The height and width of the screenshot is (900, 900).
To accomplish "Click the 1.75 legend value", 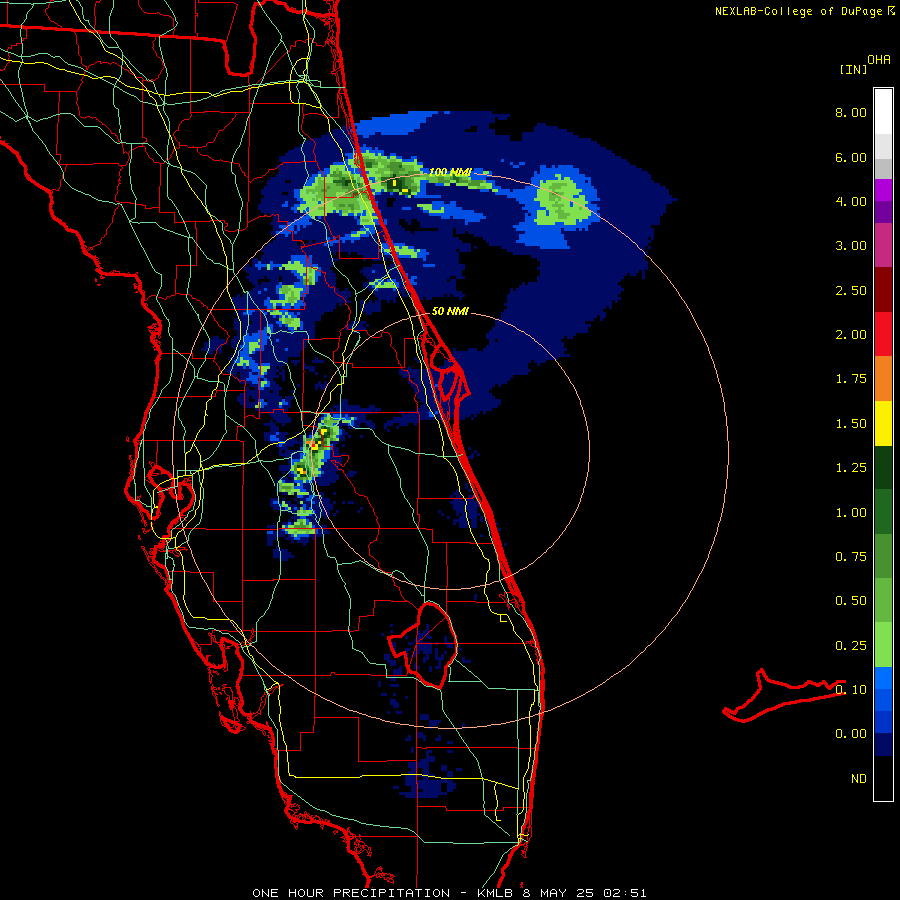I will (x=851, y=379).
